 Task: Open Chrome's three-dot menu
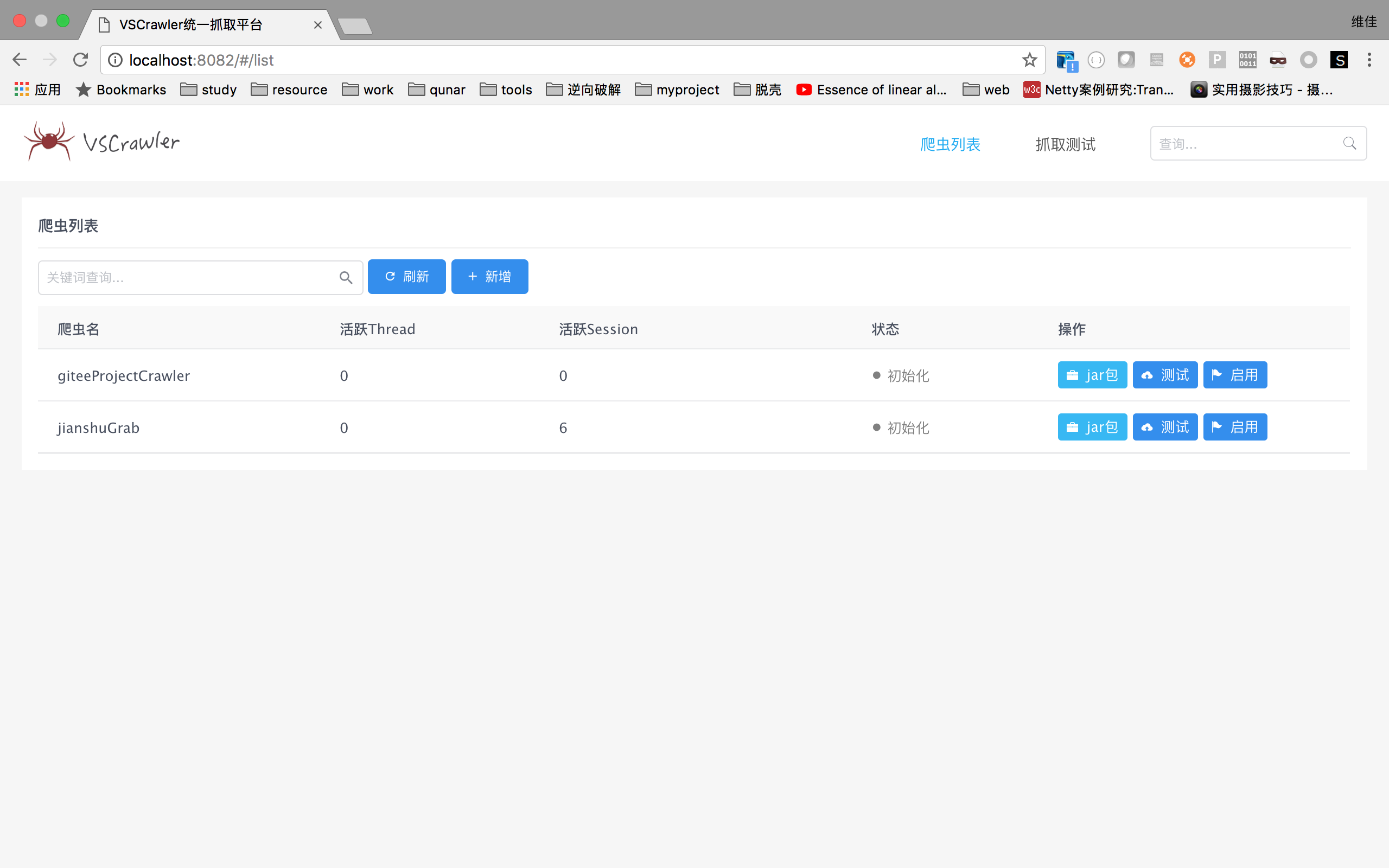pos(1369,60)
